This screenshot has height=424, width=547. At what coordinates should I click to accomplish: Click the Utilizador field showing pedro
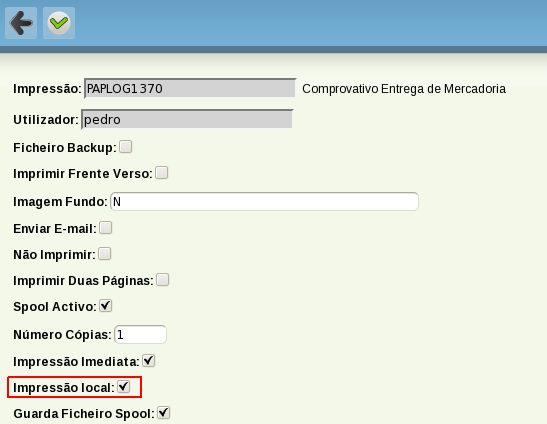point(187,119)
